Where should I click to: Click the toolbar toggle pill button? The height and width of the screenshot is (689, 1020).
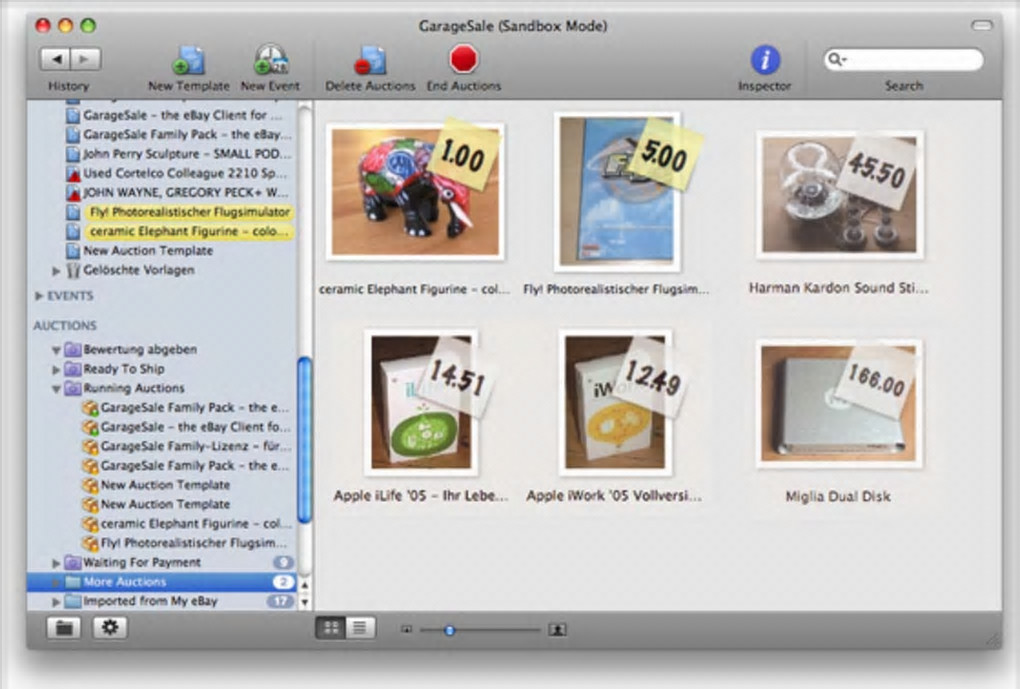pyautogui.click(x=982, y=25)
